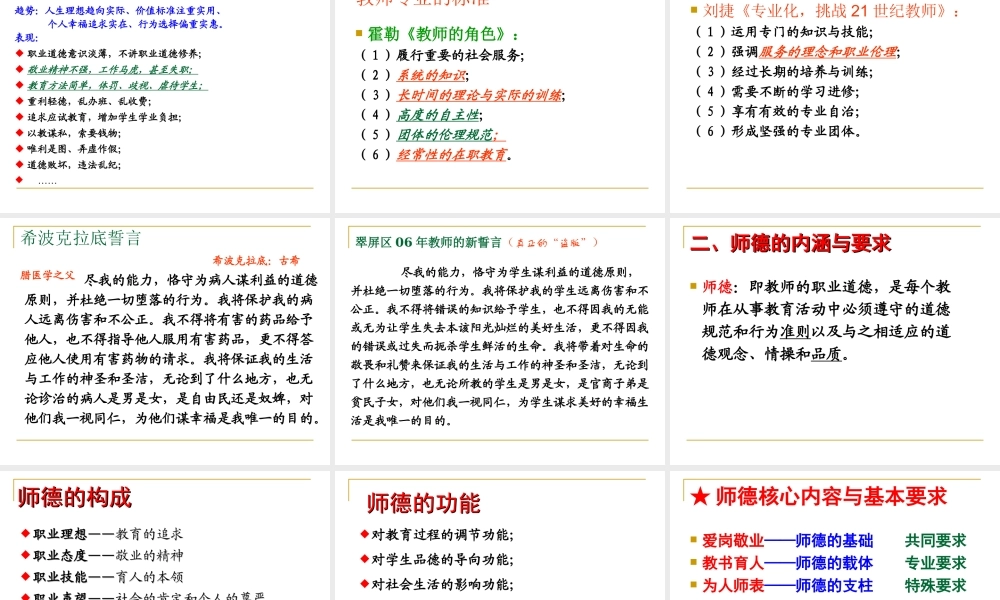
Task: Click the line 享有有效的专业自治
Action: coord(777,111)
